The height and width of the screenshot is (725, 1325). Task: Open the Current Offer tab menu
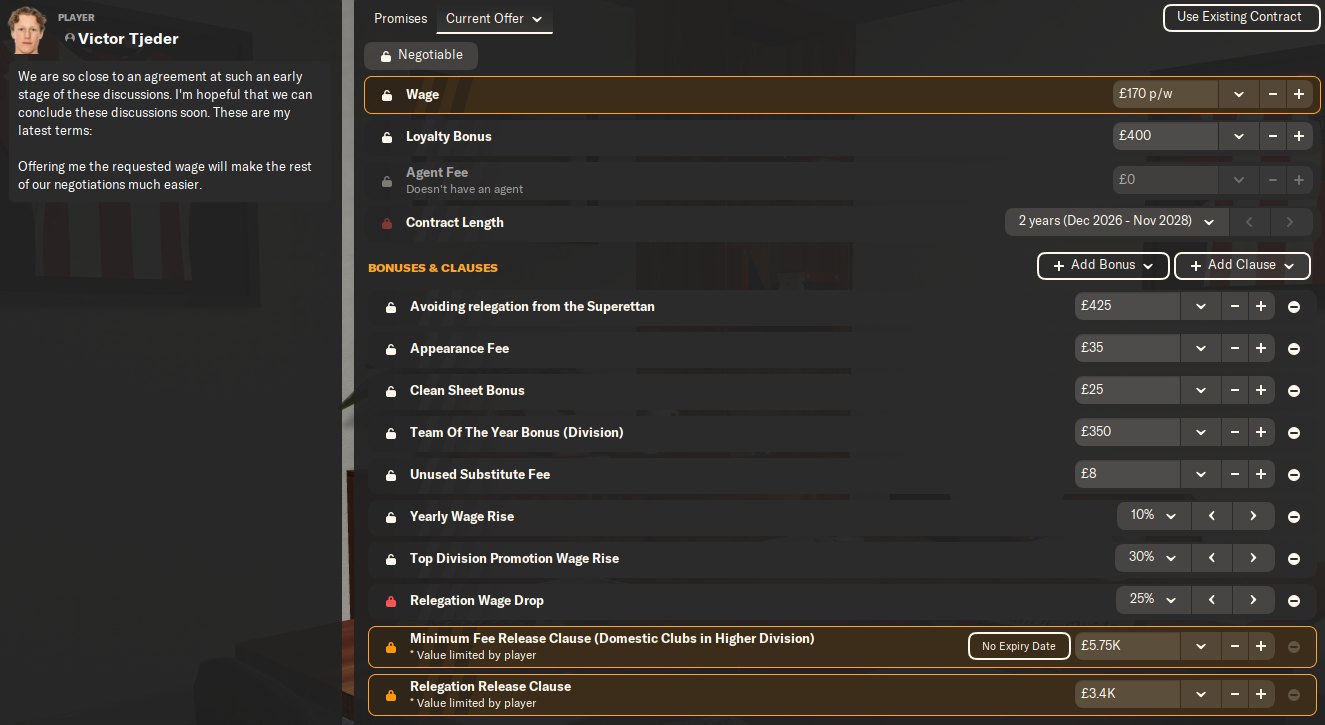(494, 19)
